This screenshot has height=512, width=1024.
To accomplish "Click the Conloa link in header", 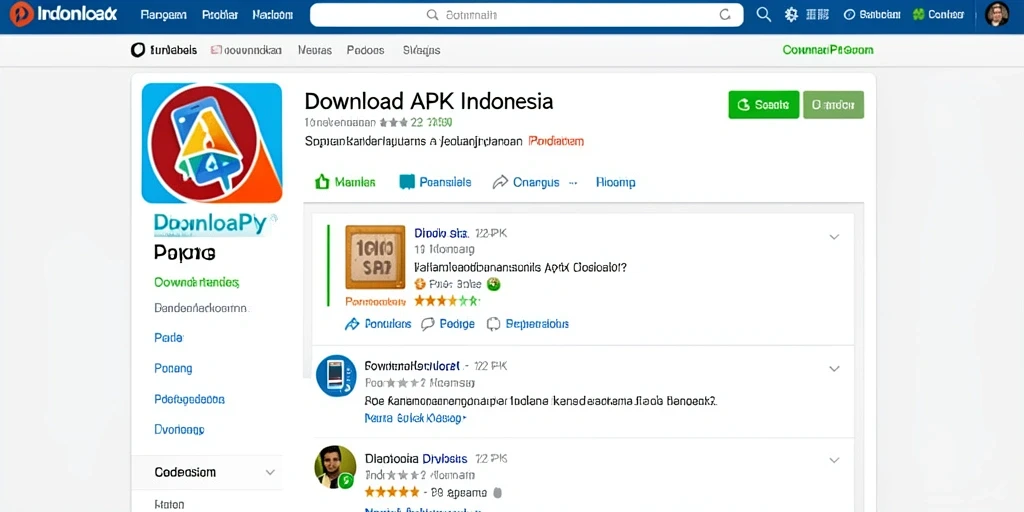I will pyautogui.click(x=938, y=14).
